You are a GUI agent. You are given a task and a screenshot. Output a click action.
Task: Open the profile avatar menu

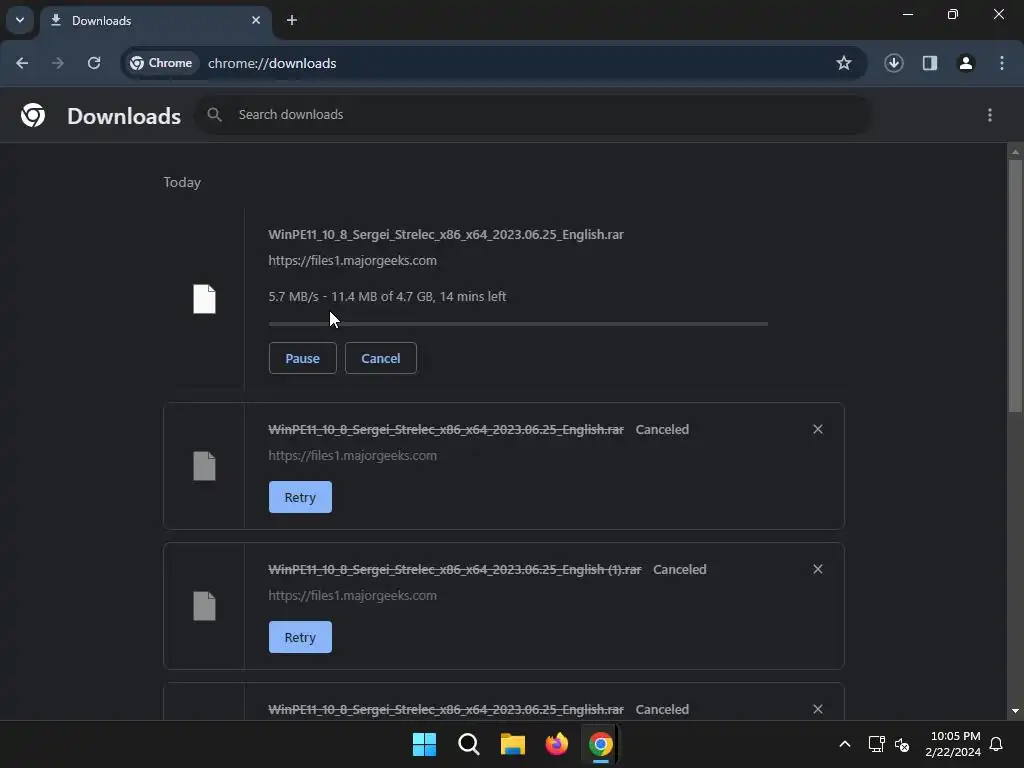pyautogui.click(x=966, y=63)
